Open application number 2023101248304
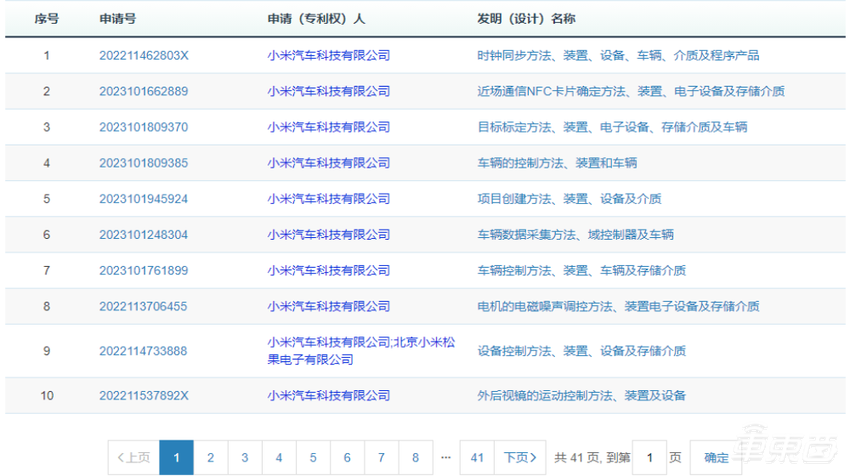Viewport: 850px width, 476px height. coord(143,235)
